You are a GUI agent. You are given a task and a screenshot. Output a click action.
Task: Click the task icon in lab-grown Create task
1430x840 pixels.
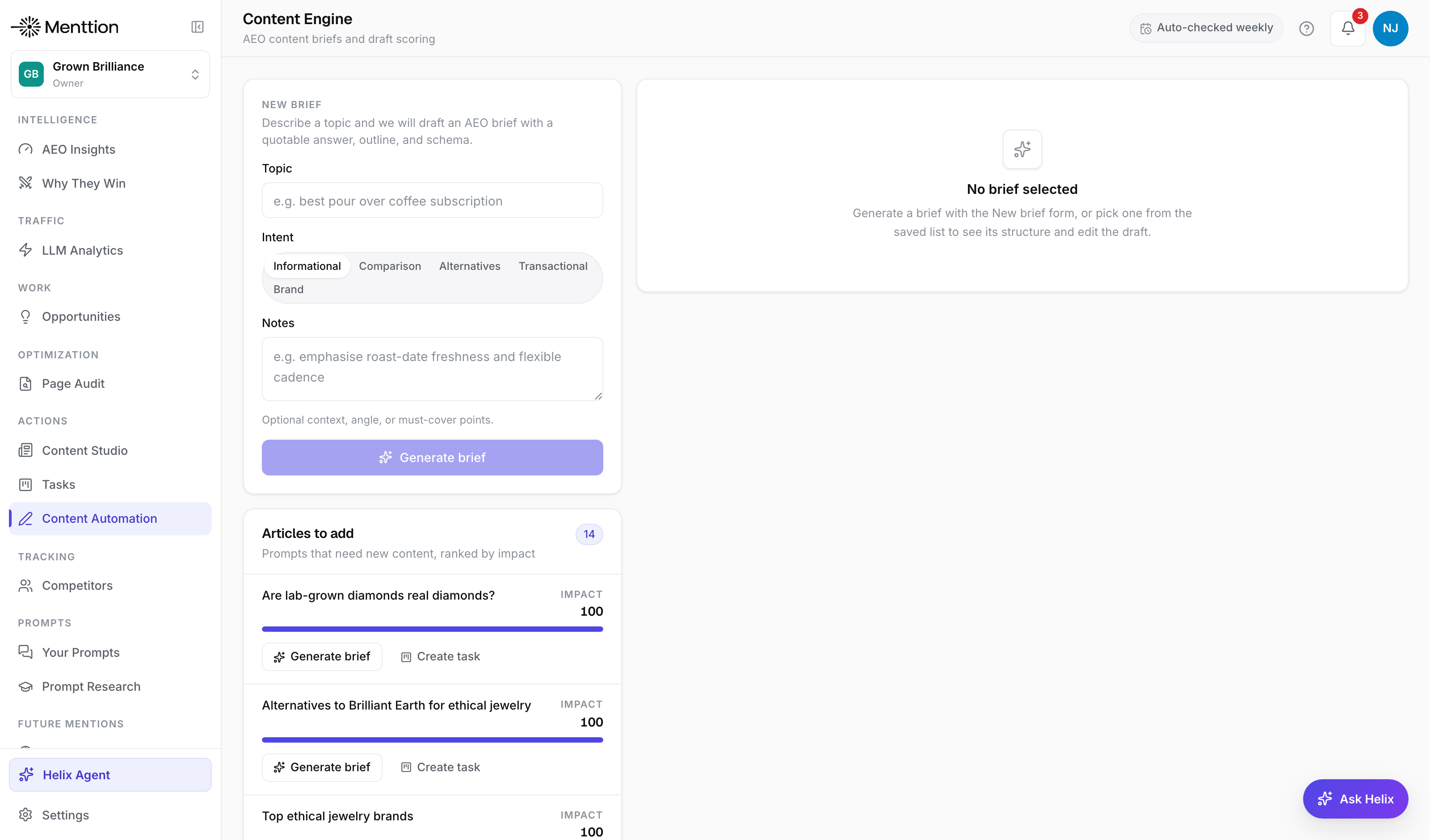(406, 657)
